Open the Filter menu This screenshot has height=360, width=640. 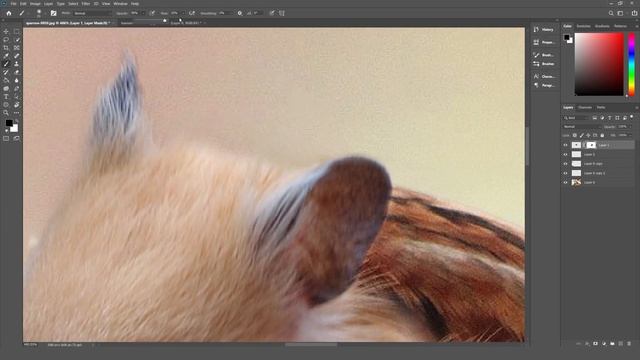point(86,3)
